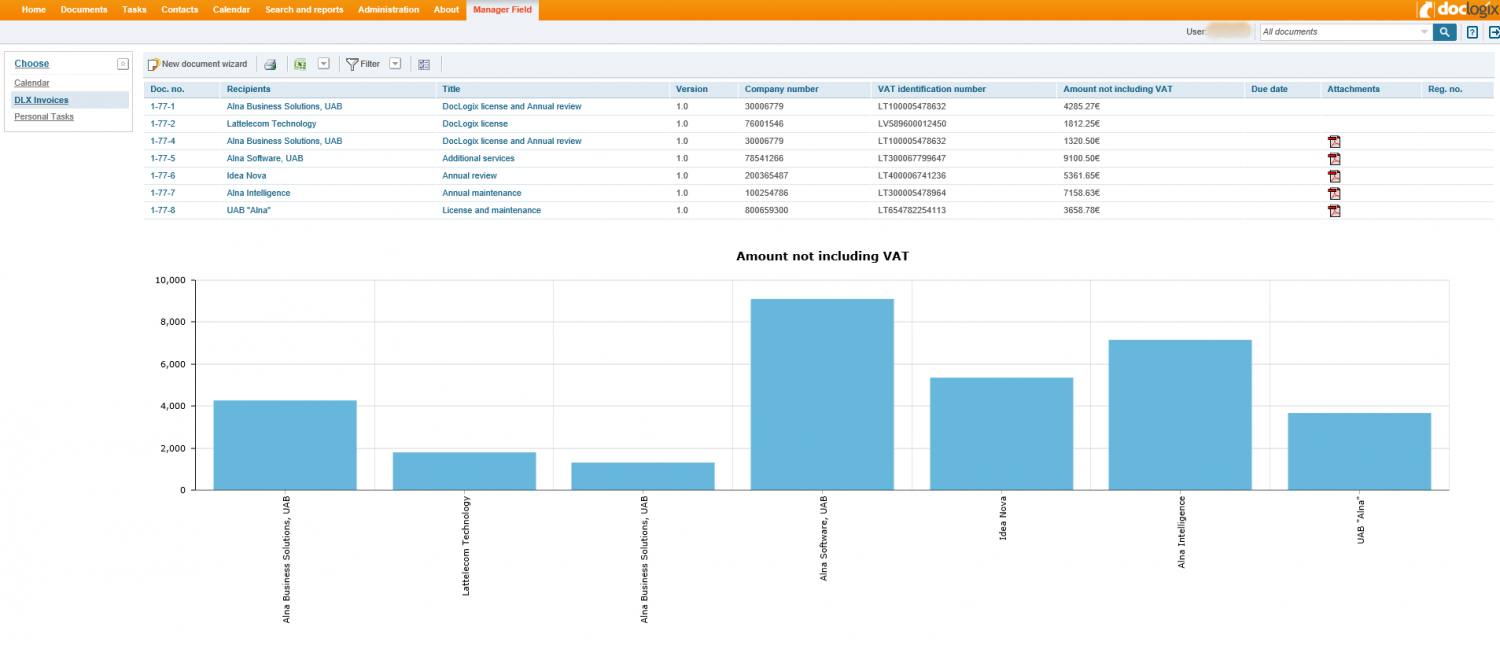
Task: Sort by the Reg. no. column header
Action: pos(1445,89)
